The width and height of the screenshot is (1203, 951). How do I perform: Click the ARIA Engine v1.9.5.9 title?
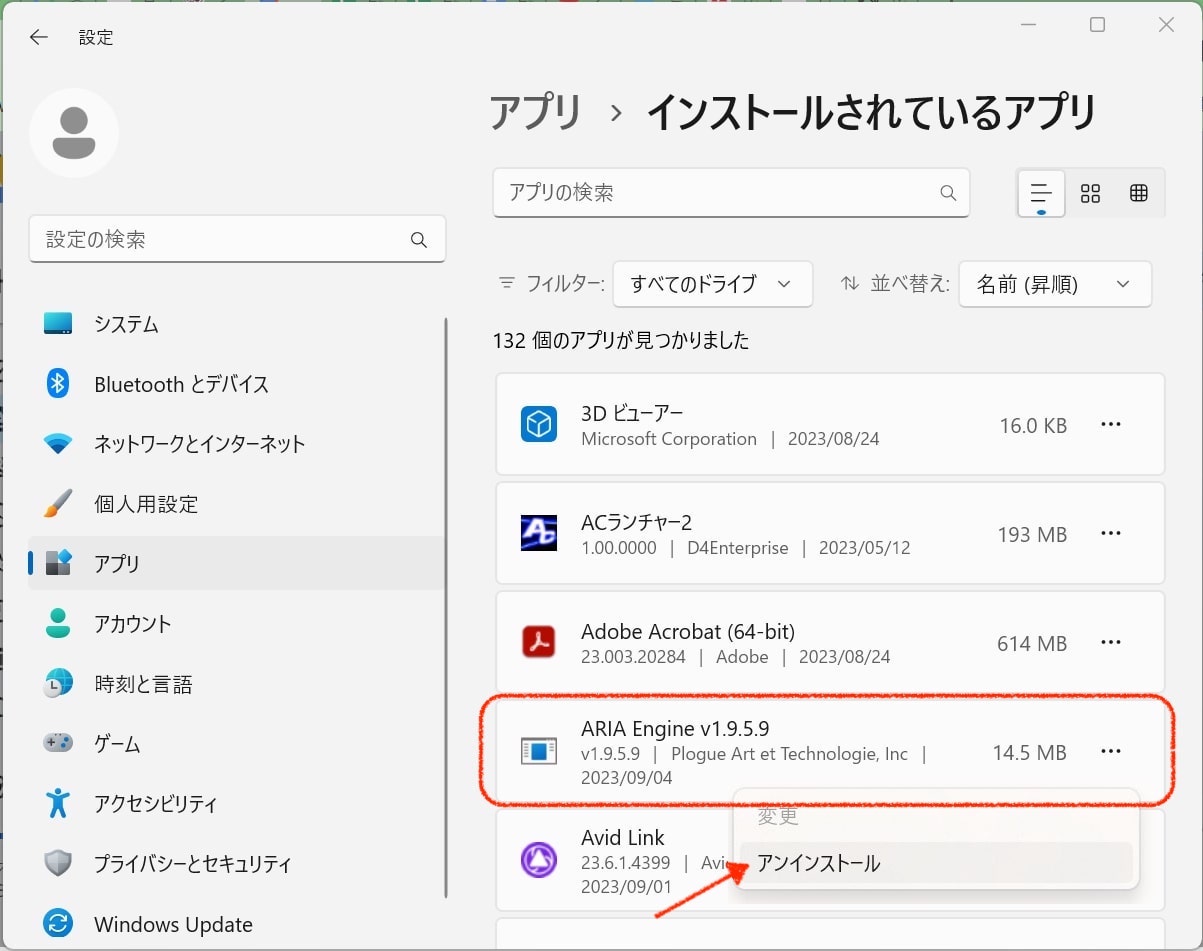675,728
